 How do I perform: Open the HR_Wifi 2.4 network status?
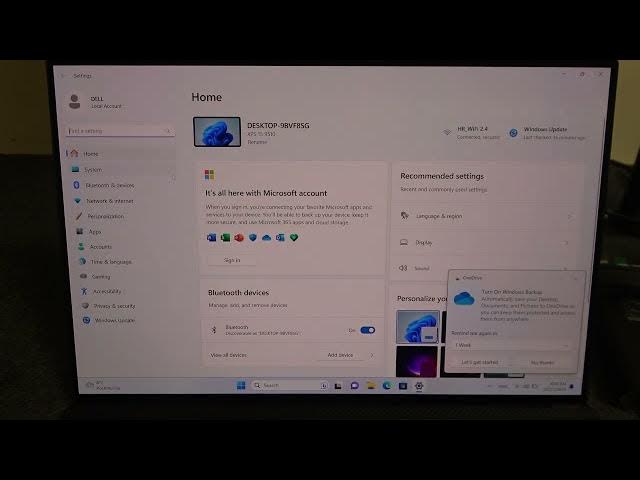471,133
